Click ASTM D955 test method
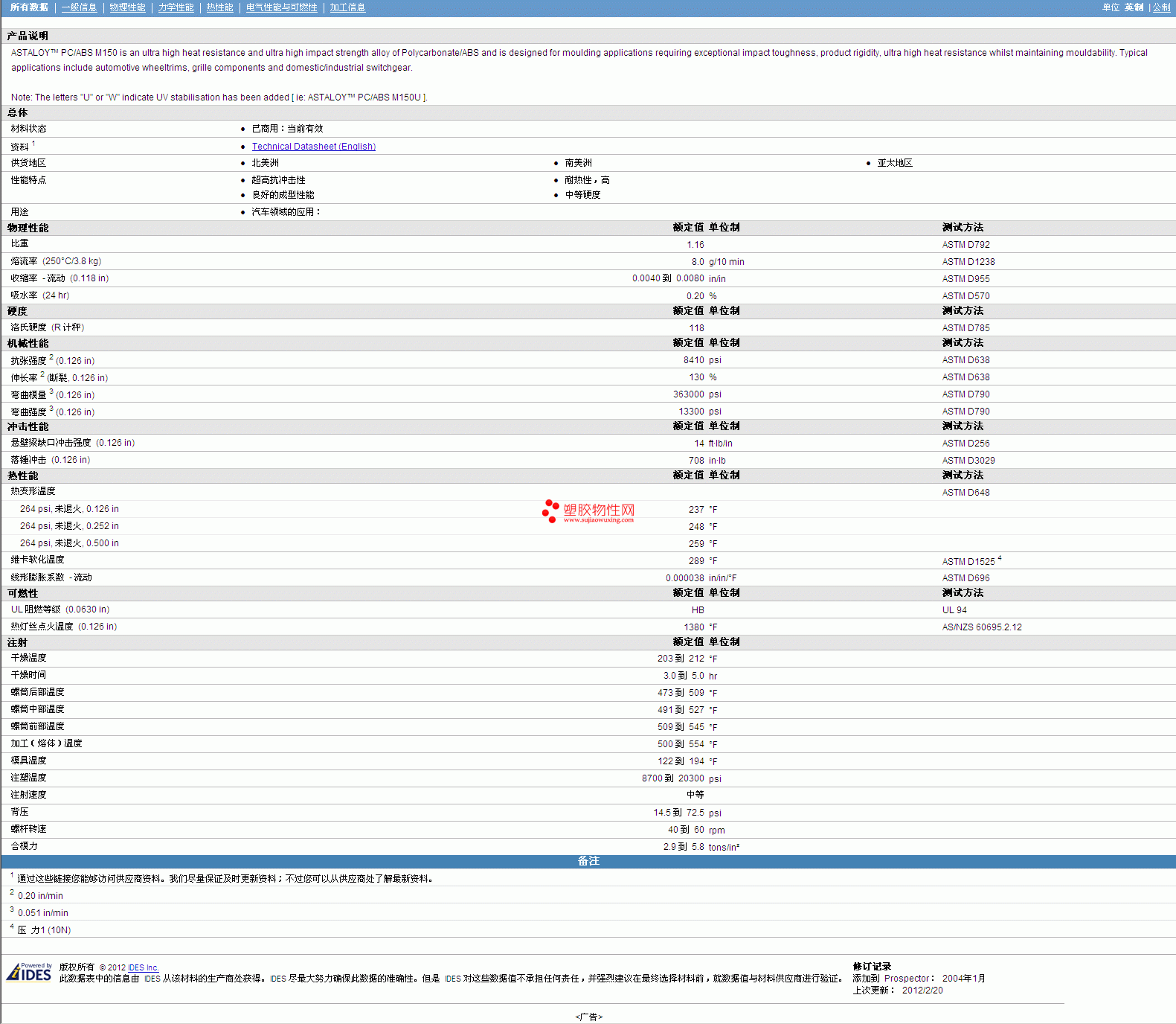The width and height of the screenshot is (1176, 1024). [x=965, y=279]
